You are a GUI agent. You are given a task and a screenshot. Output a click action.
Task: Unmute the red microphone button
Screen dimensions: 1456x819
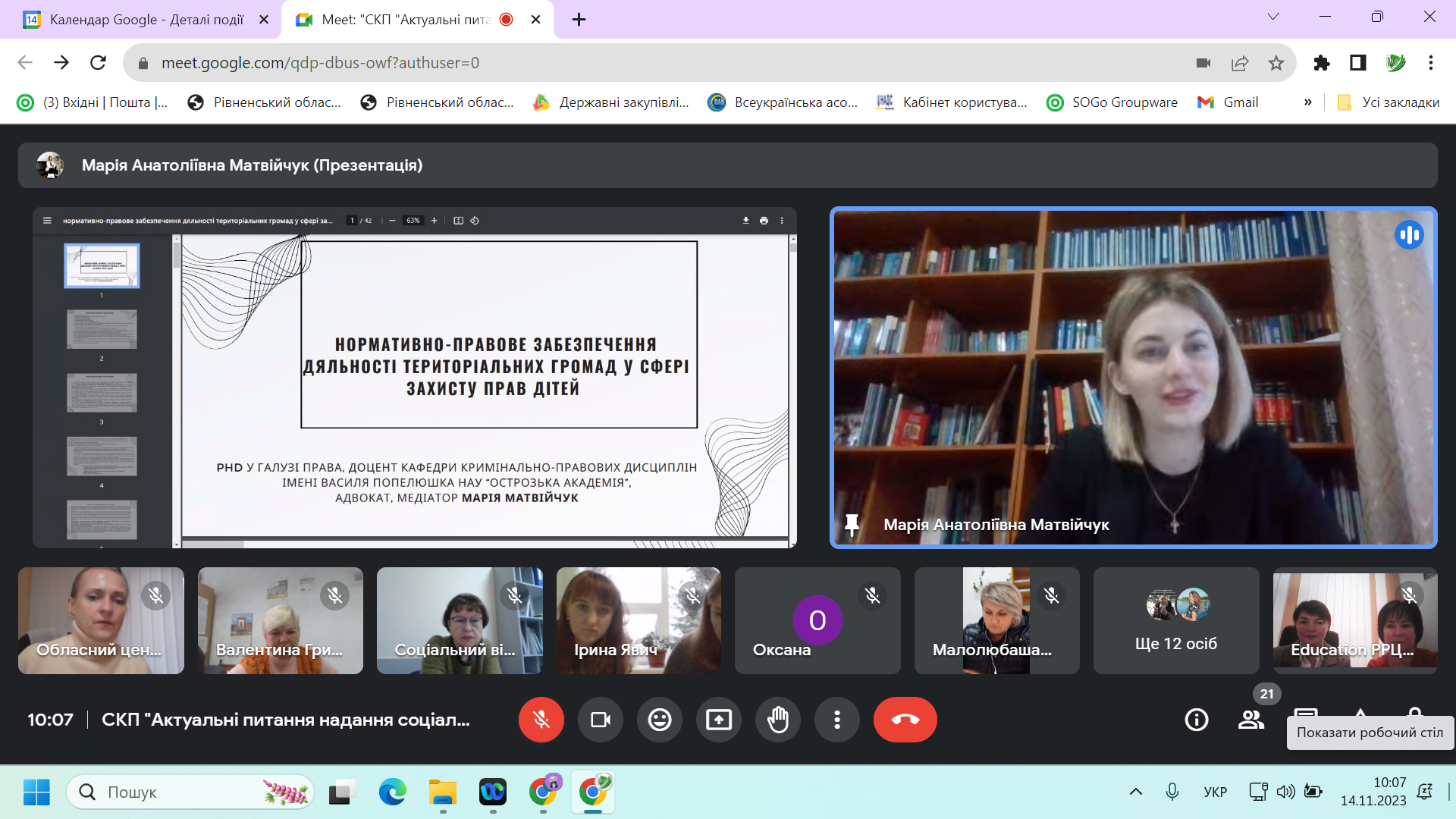[x=541, y=720]
